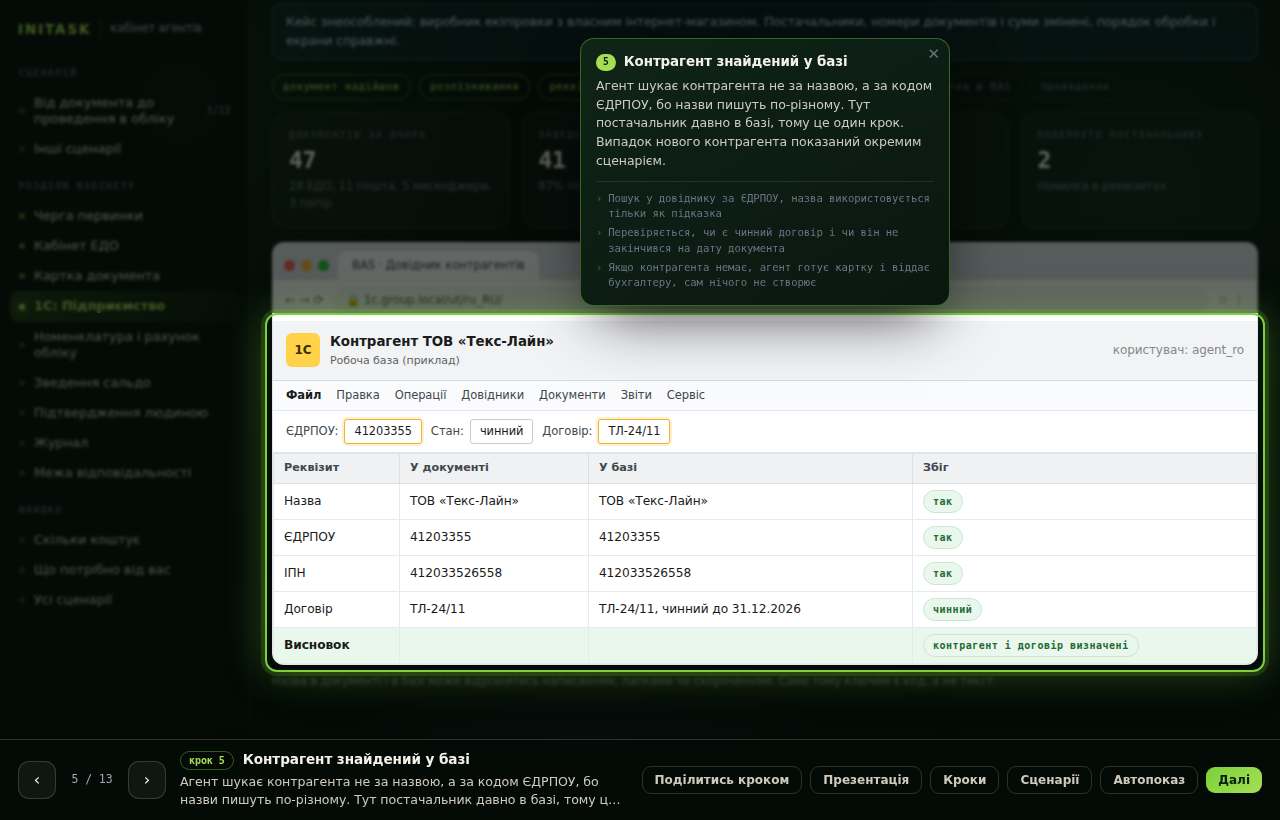Click the Збіг column header
This screenshot has width=1280, height=820.
(1084, 468)
